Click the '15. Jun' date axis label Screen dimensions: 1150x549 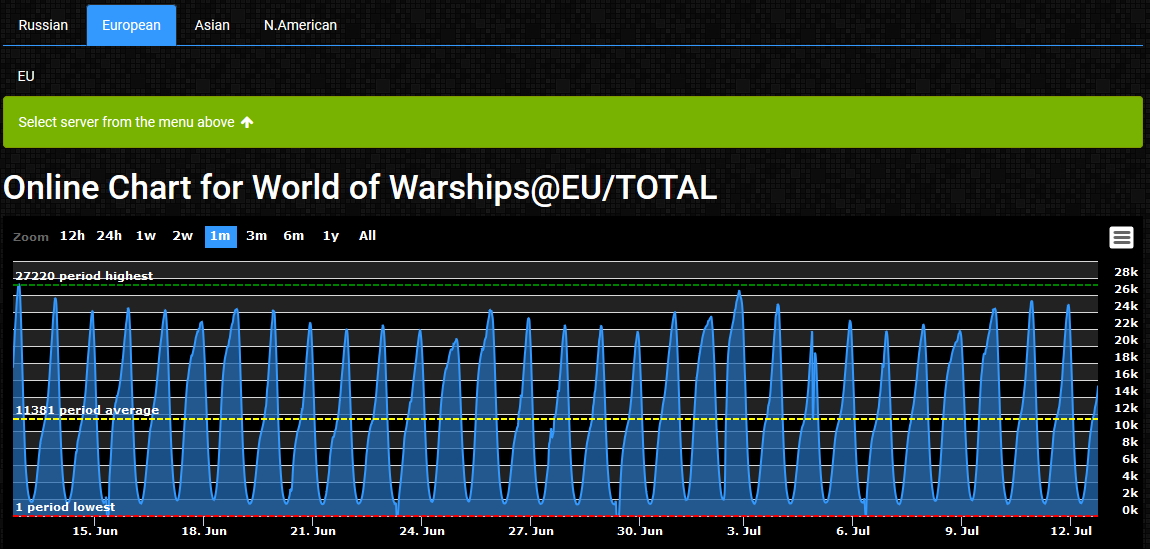(x=95, y=531)
